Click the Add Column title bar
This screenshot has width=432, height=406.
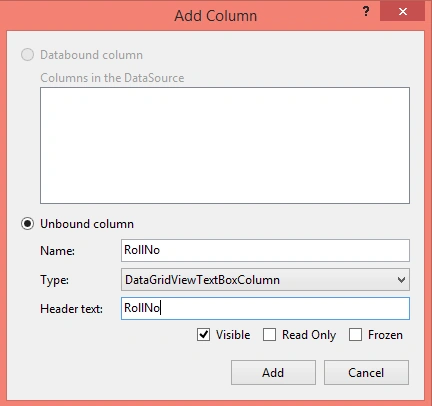pos(216,16)
